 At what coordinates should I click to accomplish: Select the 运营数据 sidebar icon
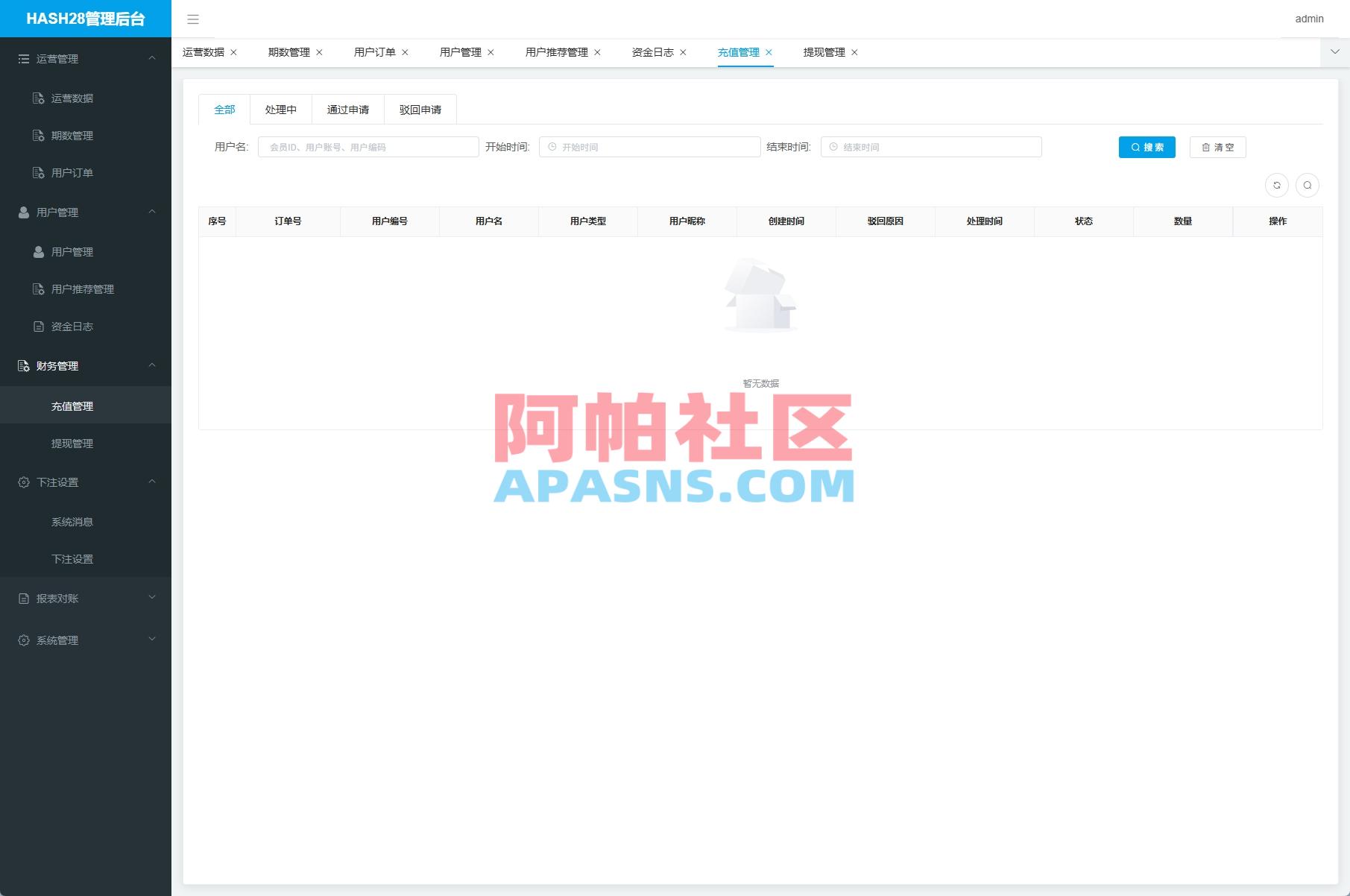point(37,98)
